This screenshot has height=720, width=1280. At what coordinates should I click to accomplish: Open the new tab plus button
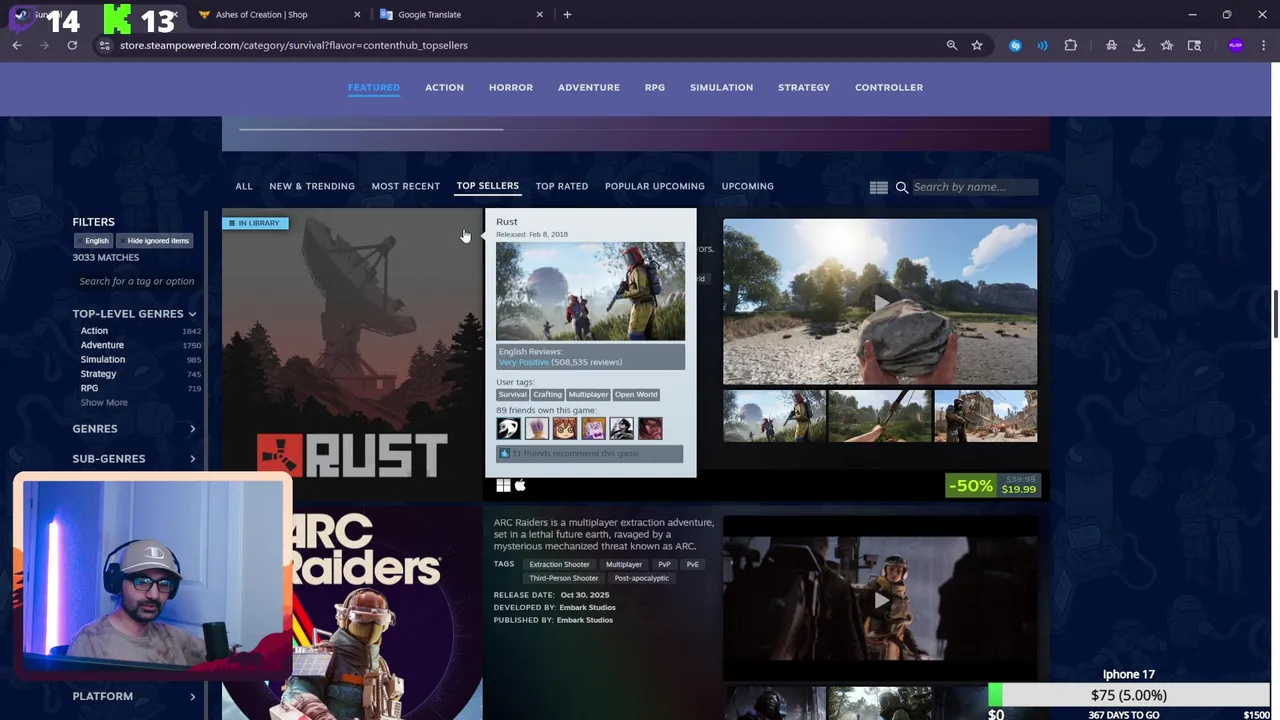point(567,14)
